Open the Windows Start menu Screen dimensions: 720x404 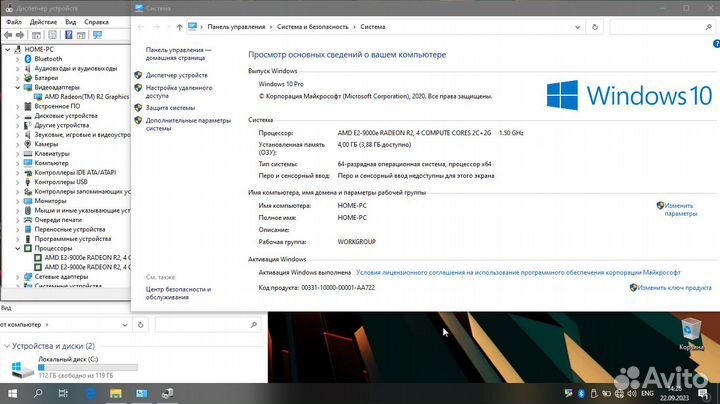[x=12, y=393]
